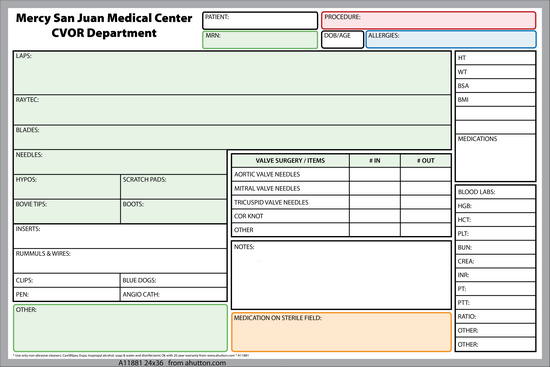The width and height of the screenshot is (550, 367).
Task: Select COR KNOT # OUT cell
Action: coord(425,216)
